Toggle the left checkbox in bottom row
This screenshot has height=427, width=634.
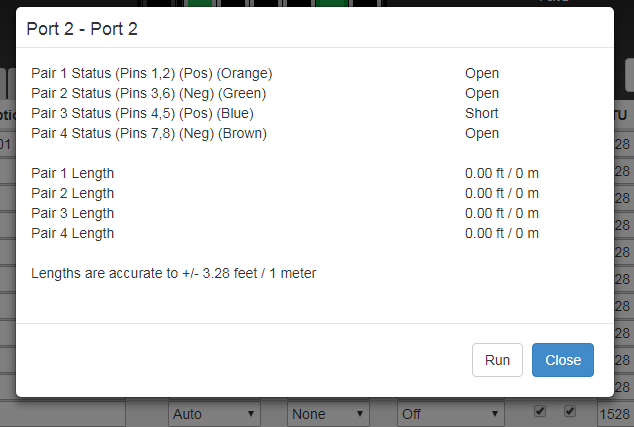point(540,411)
